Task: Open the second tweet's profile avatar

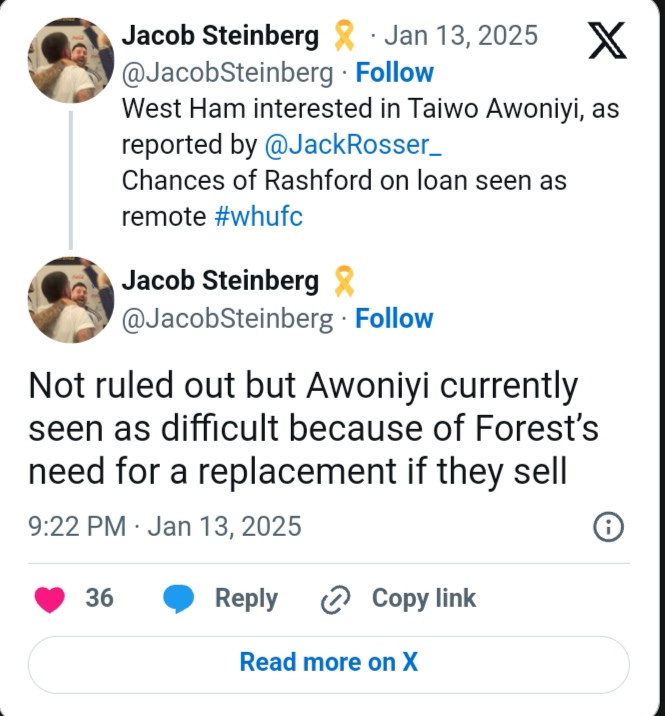Action: pyautogui.click(x=70, y=300)
